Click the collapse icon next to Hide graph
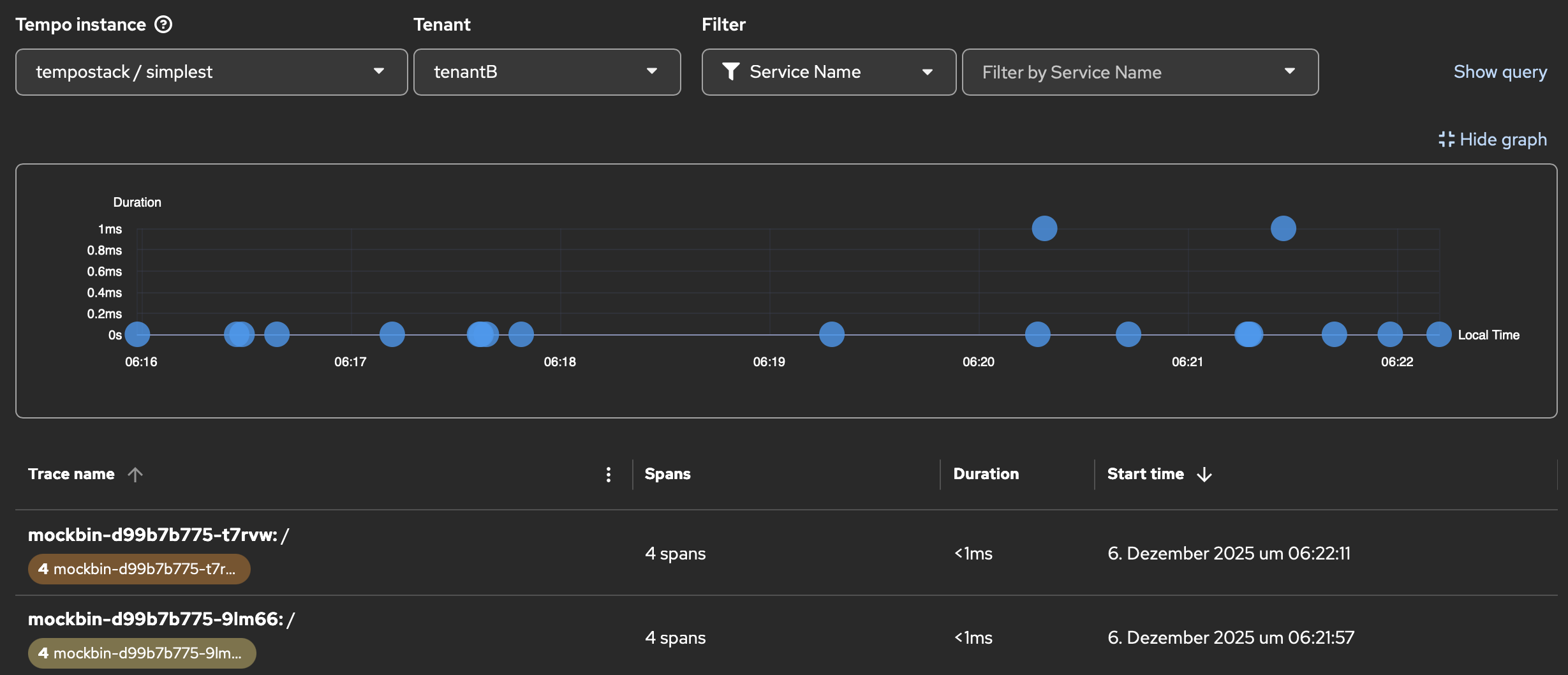This screenshot has height=675, width=1568. [x=1446, y=139]
